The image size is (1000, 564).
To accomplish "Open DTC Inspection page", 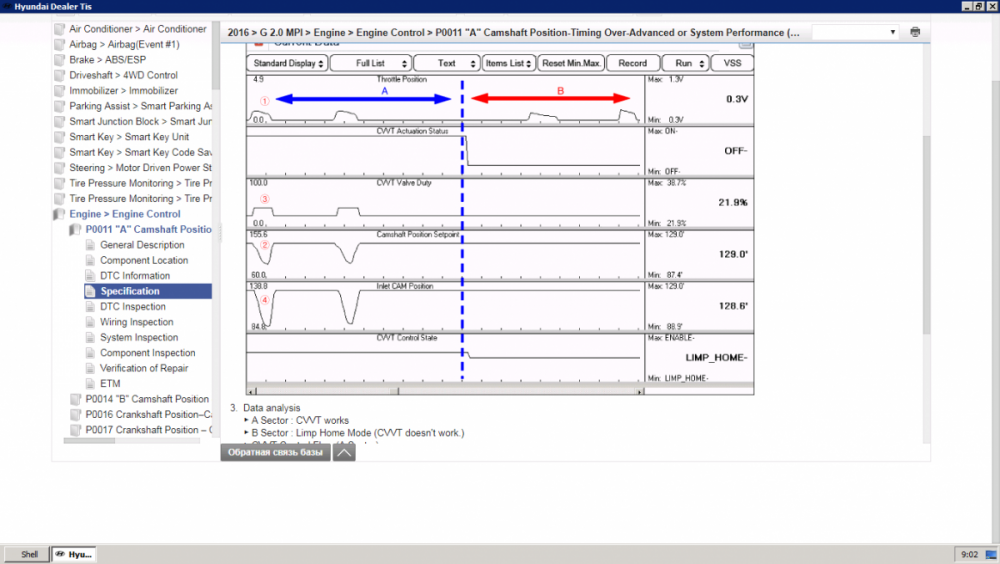I will (133, 306).
